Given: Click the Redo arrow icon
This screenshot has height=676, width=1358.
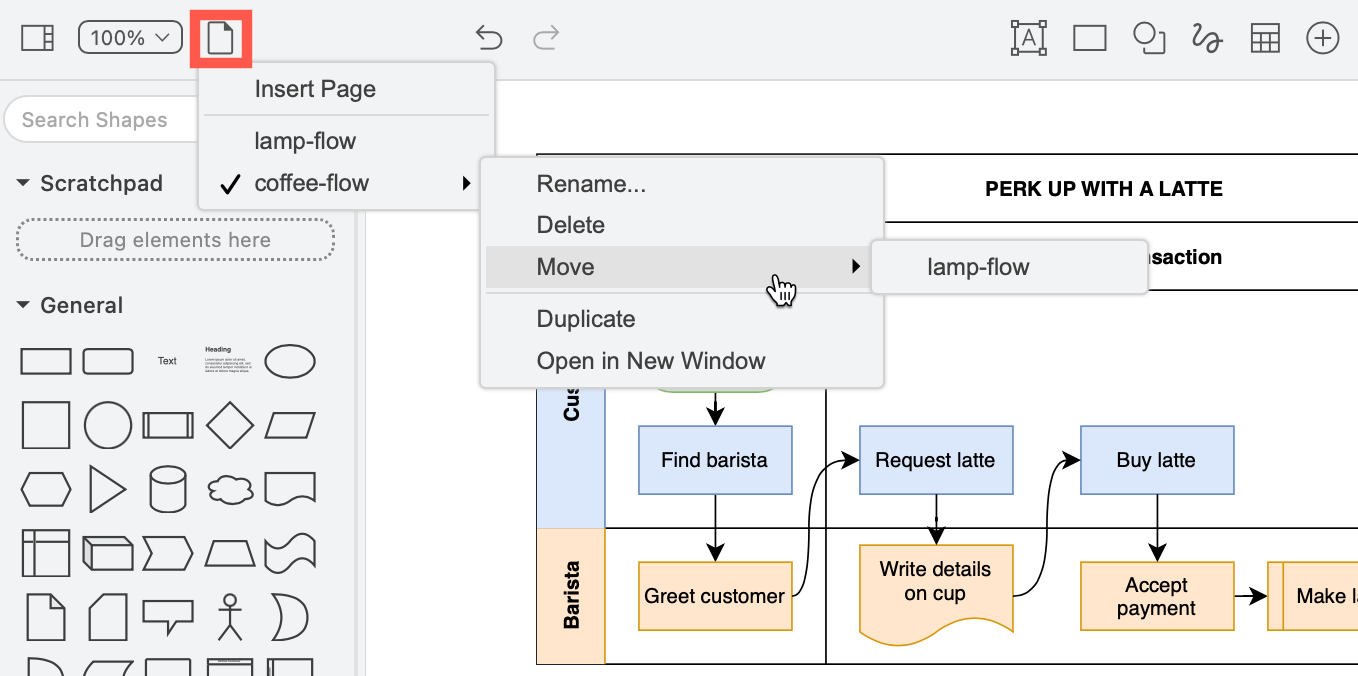Looking at the screenshot, I should pyautogui.click(x=546, y=37).
